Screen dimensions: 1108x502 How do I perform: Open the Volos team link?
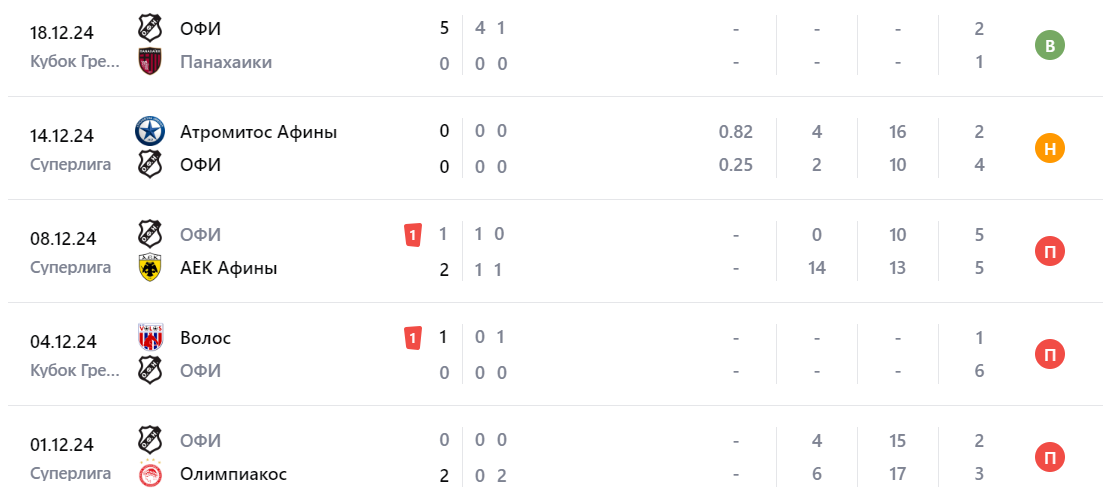[x=205, y=338]
